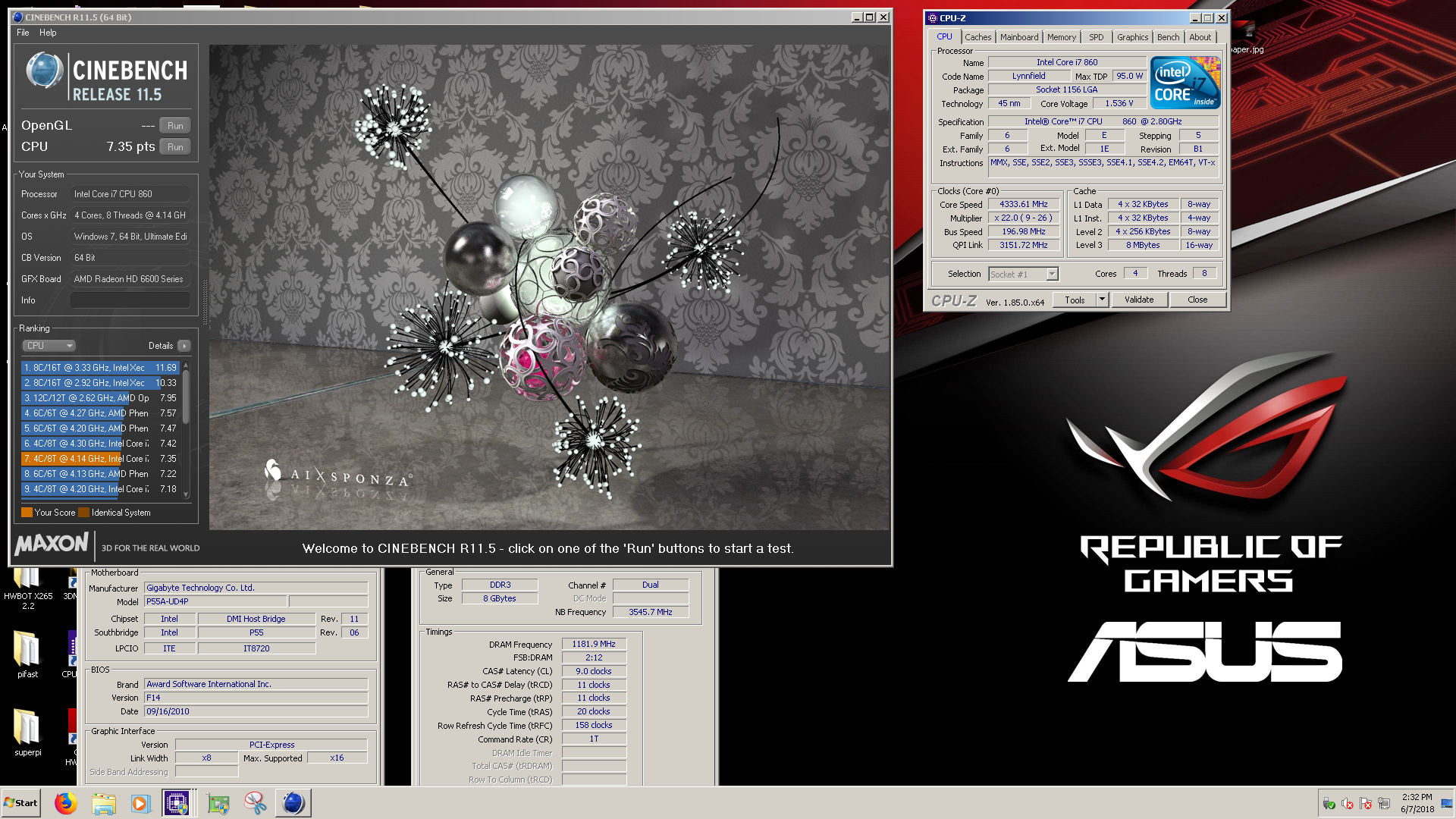Click the Details arrow button in Ranking

coord(184,346)
